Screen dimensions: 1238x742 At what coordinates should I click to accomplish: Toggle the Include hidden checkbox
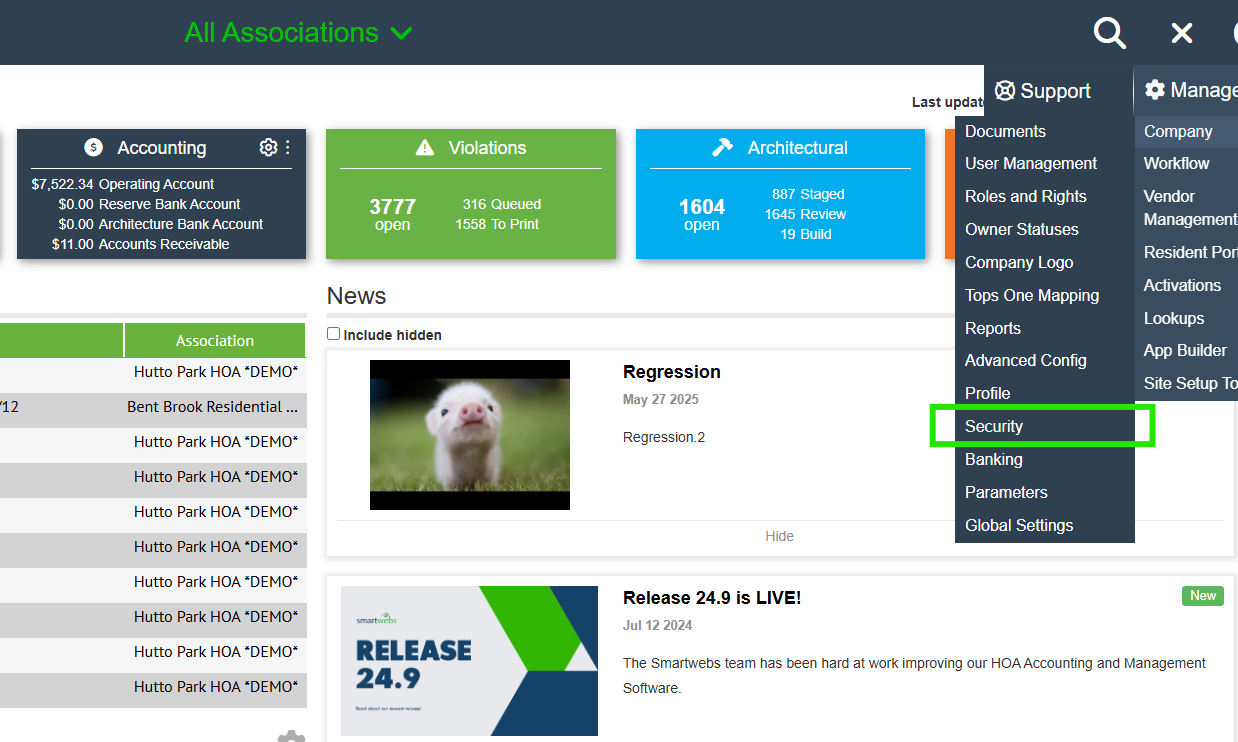334,334
